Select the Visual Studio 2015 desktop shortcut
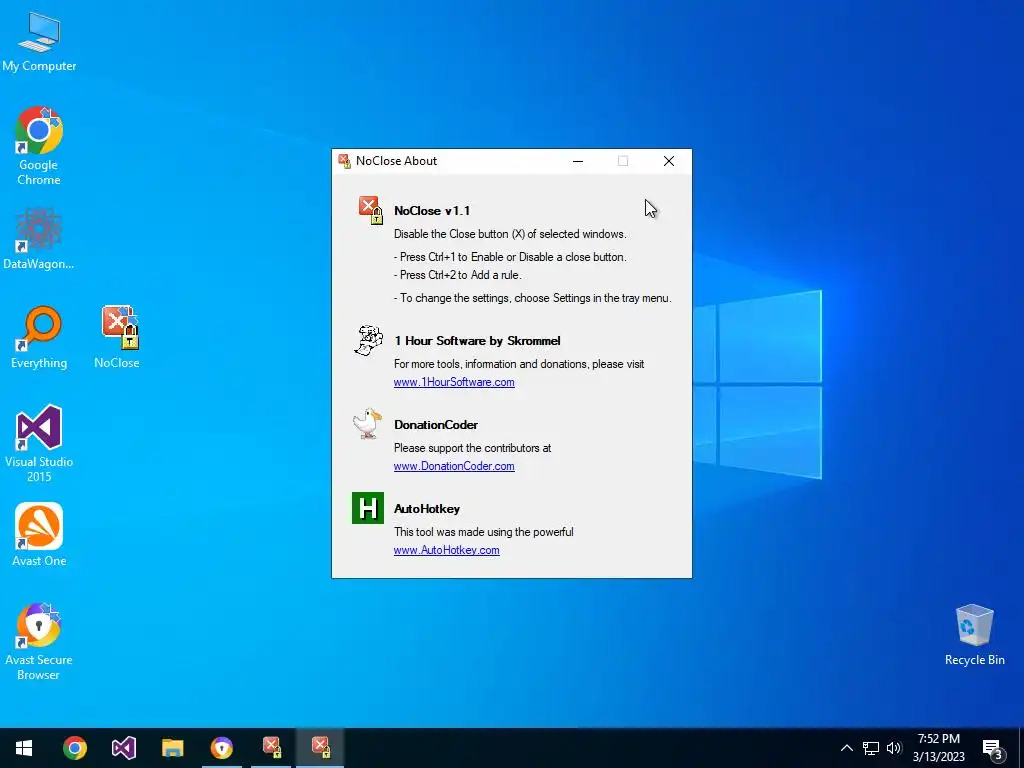Viewport: 1024px width, 768px height. (x=39, y=444)
